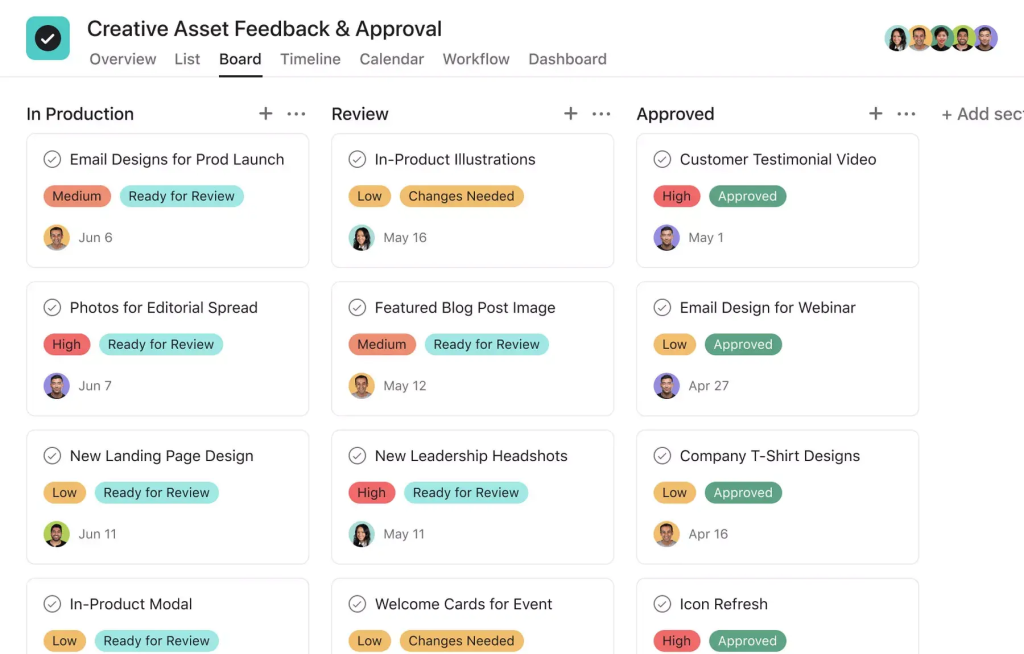This screenshot has width=1024, height=654.
Task: Mark Company T-Shirt Designs complete
Action: tap(662, 456)
